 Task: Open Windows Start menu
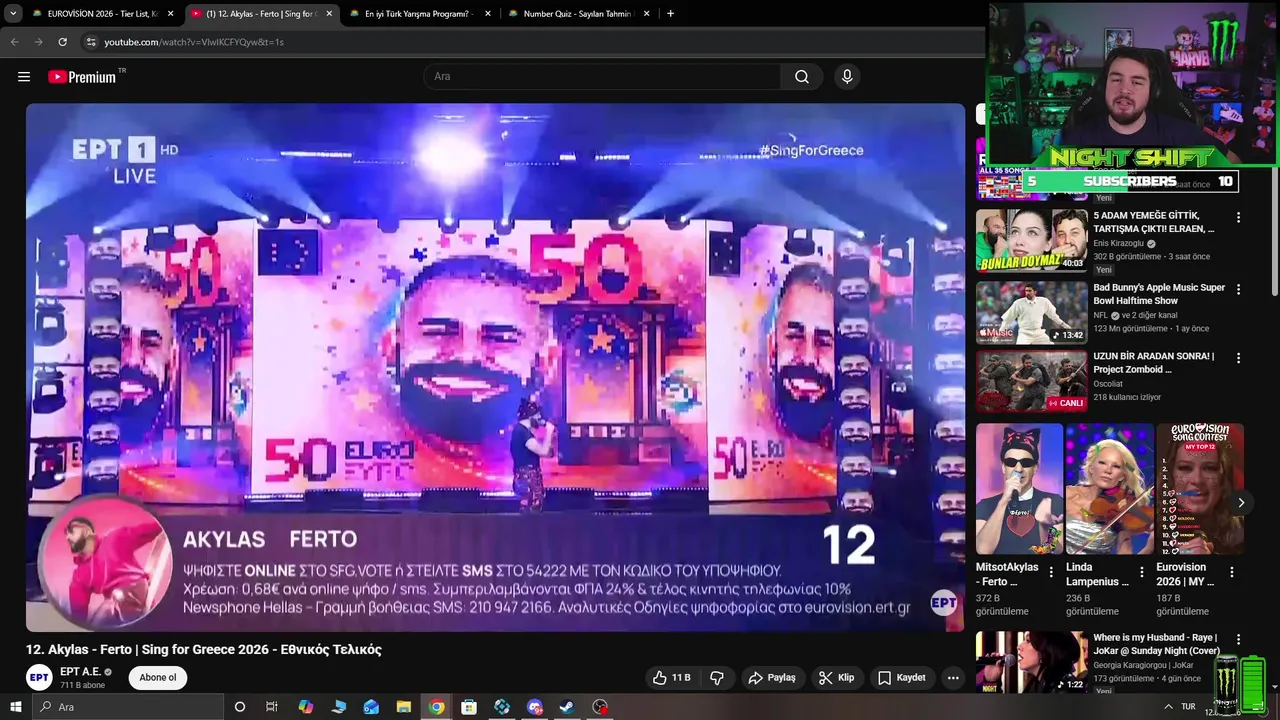pos(15,707)
